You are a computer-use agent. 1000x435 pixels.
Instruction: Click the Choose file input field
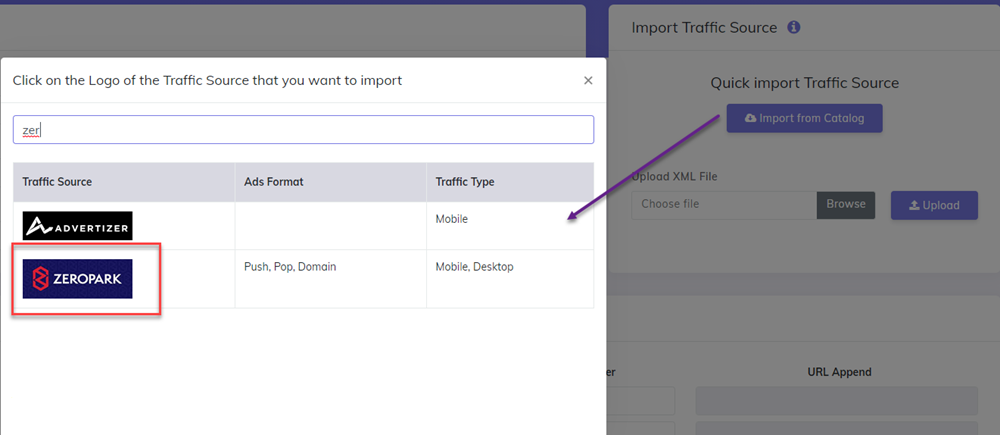724,205
